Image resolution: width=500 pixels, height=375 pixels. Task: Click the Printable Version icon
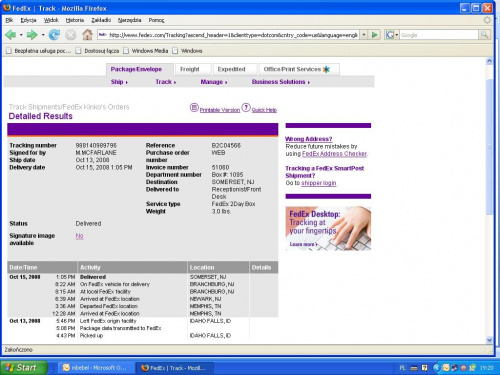pyautogui.click(x=194, y=108)
